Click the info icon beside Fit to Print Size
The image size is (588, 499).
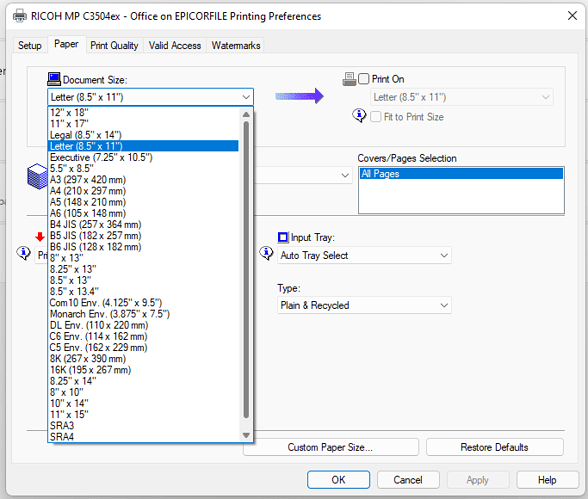(359, 115)
